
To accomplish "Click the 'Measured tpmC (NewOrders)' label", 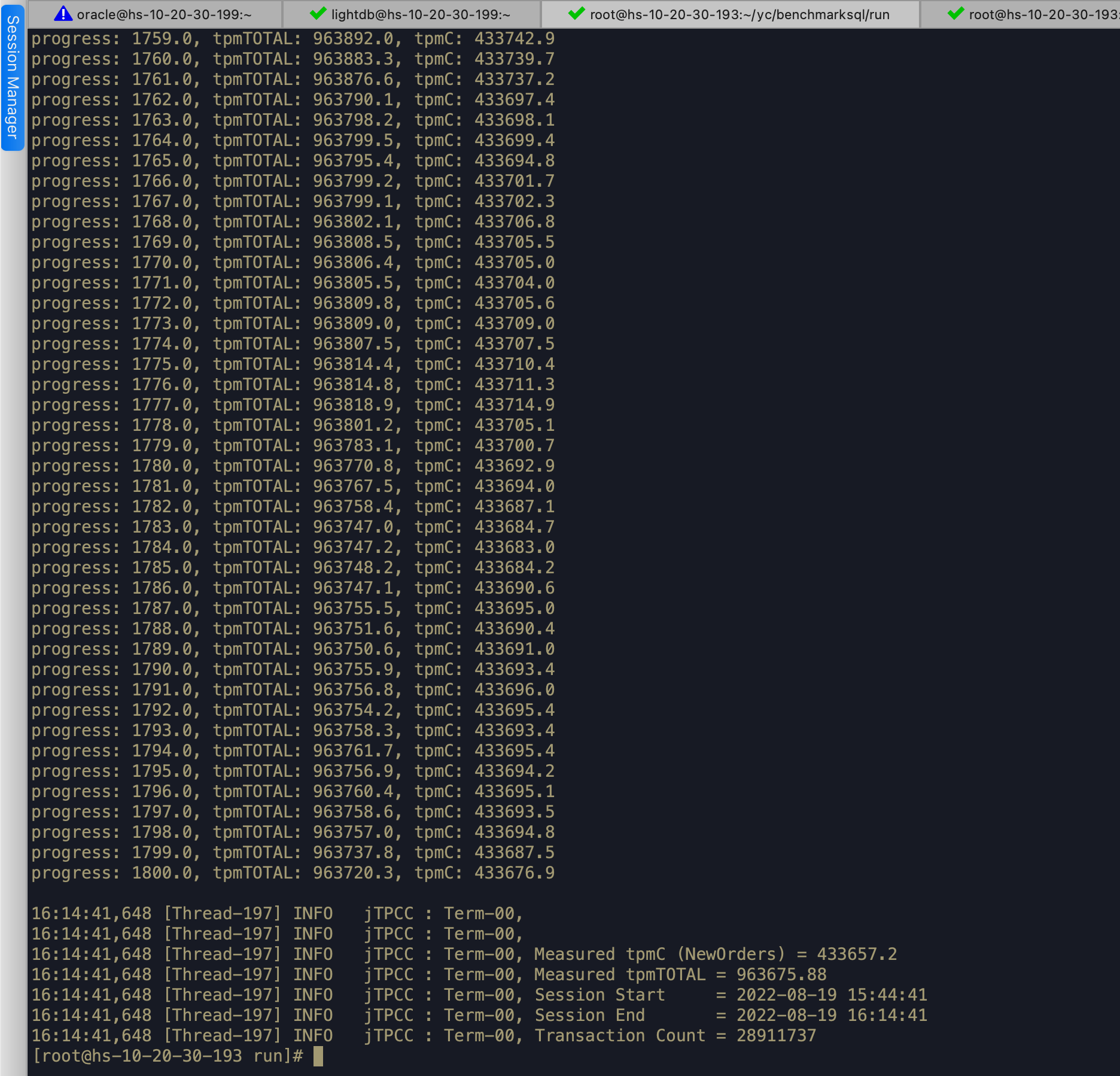I will tap(659, 955).
